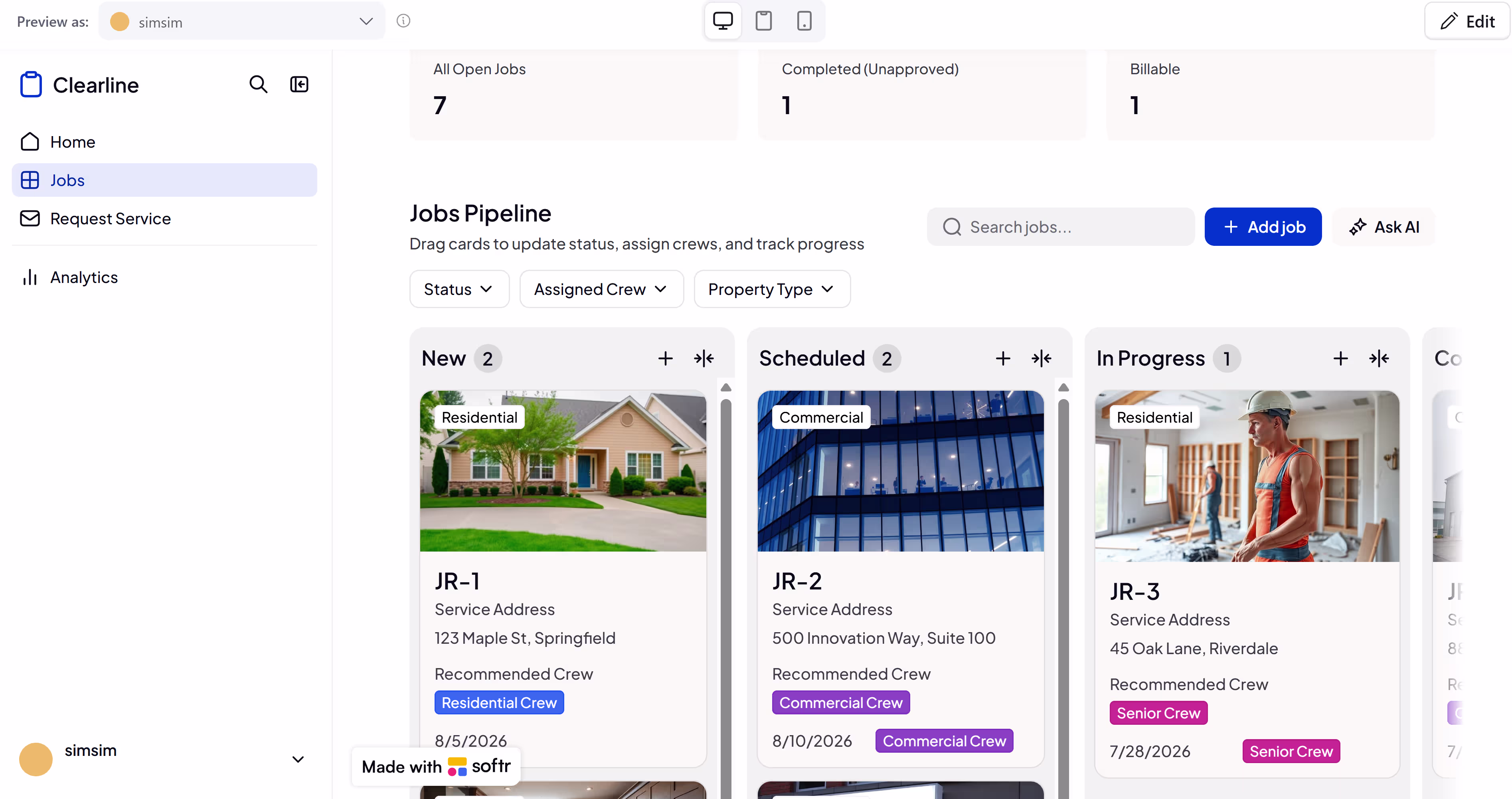Image resolution: width=1512 pixels, height=799 pixels.
Task: Add a card to Scheduled column
Action: click(x=1003, y=358)
